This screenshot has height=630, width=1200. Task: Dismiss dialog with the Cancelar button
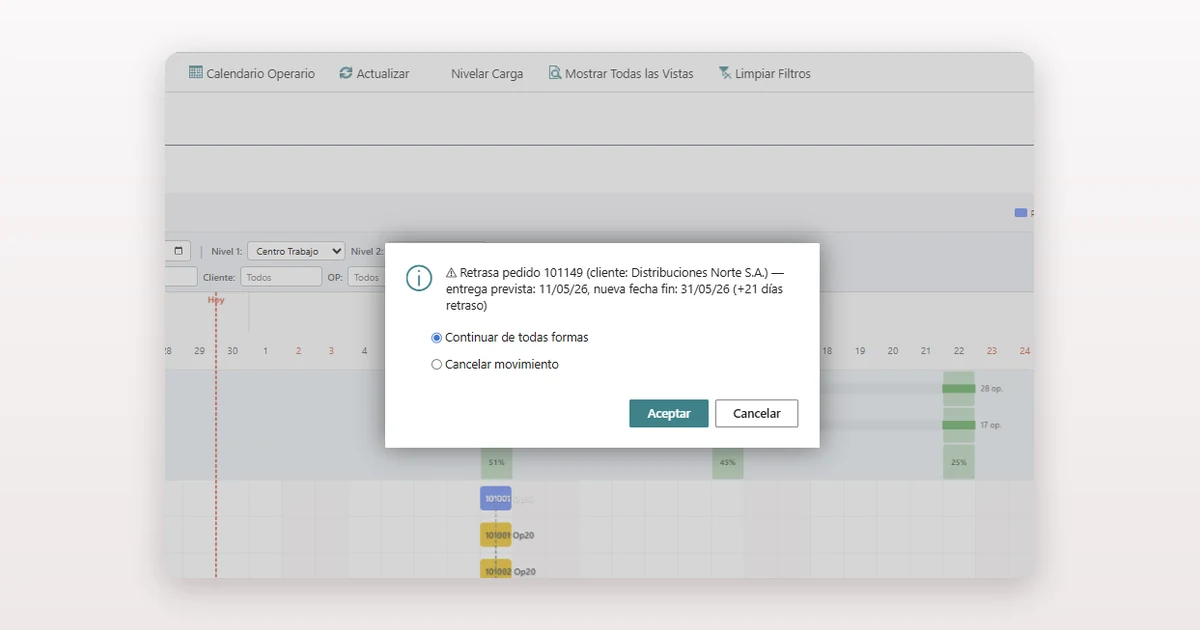pyautogui.click(x=757, y=413)
